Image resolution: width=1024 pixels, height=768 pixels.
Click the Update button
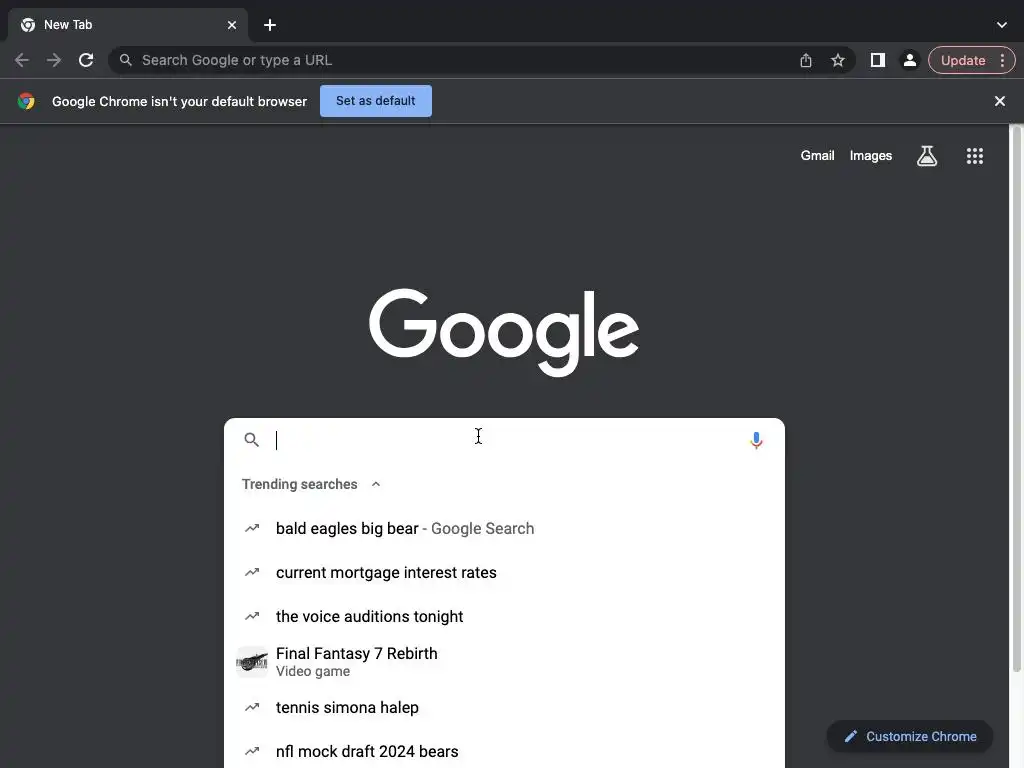(x=963, y=61)
